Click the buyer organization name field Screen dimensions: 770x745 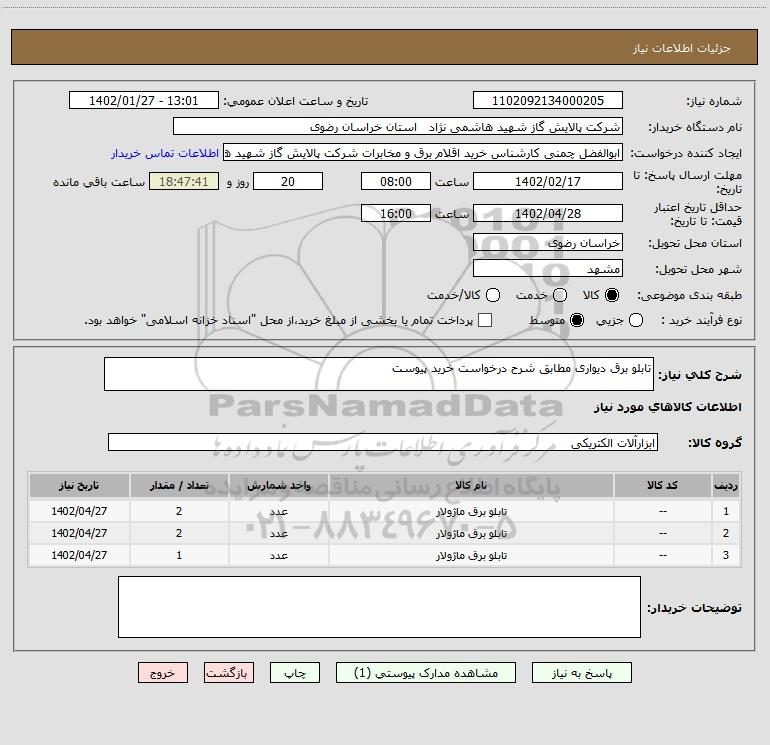tap(398, 127)
